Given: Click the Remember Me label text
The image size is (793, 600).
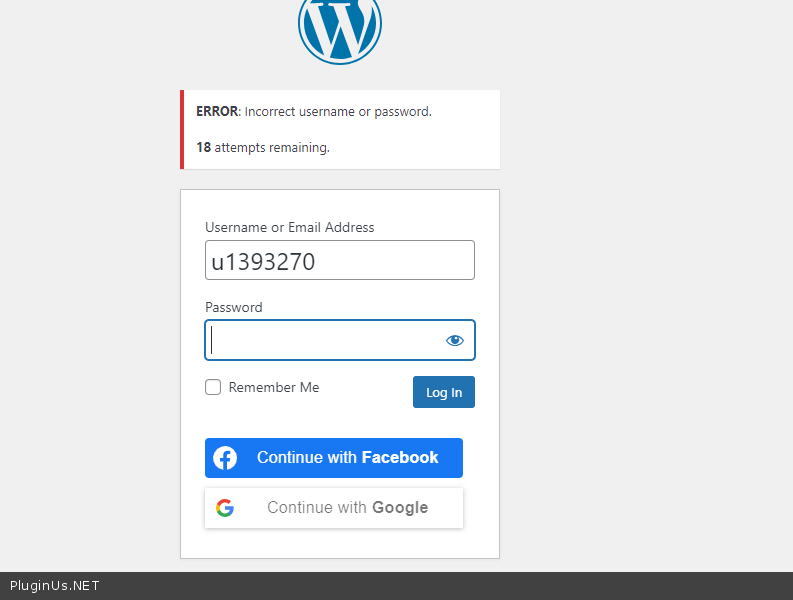Looking at the screenshot, I should [x=274, y=387].
